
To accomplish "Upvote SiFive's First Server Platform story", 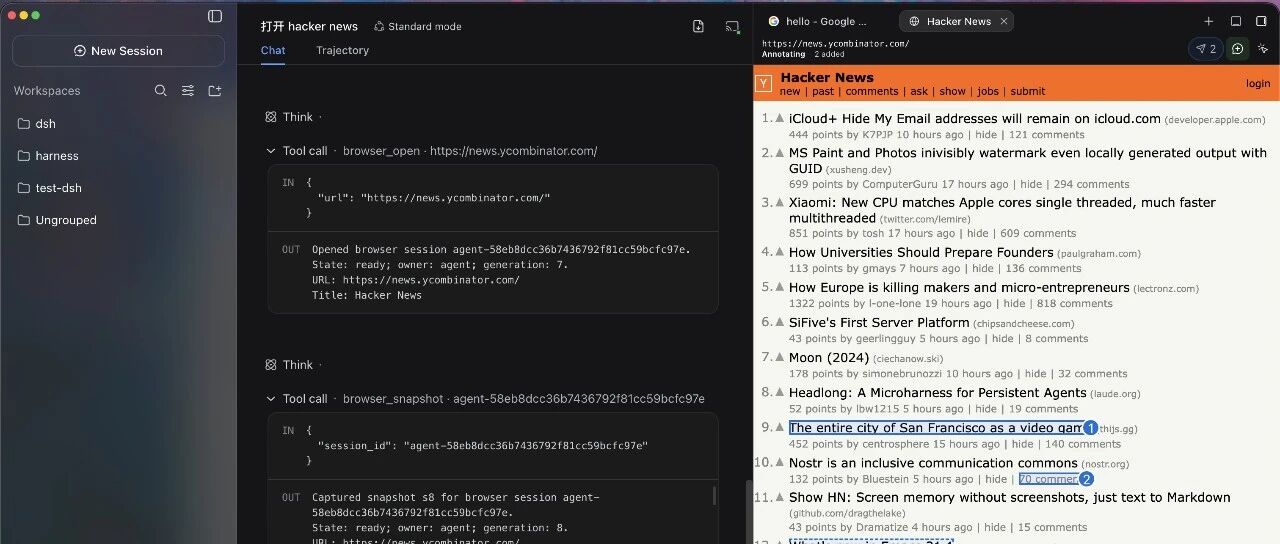I will click(781, 323).
